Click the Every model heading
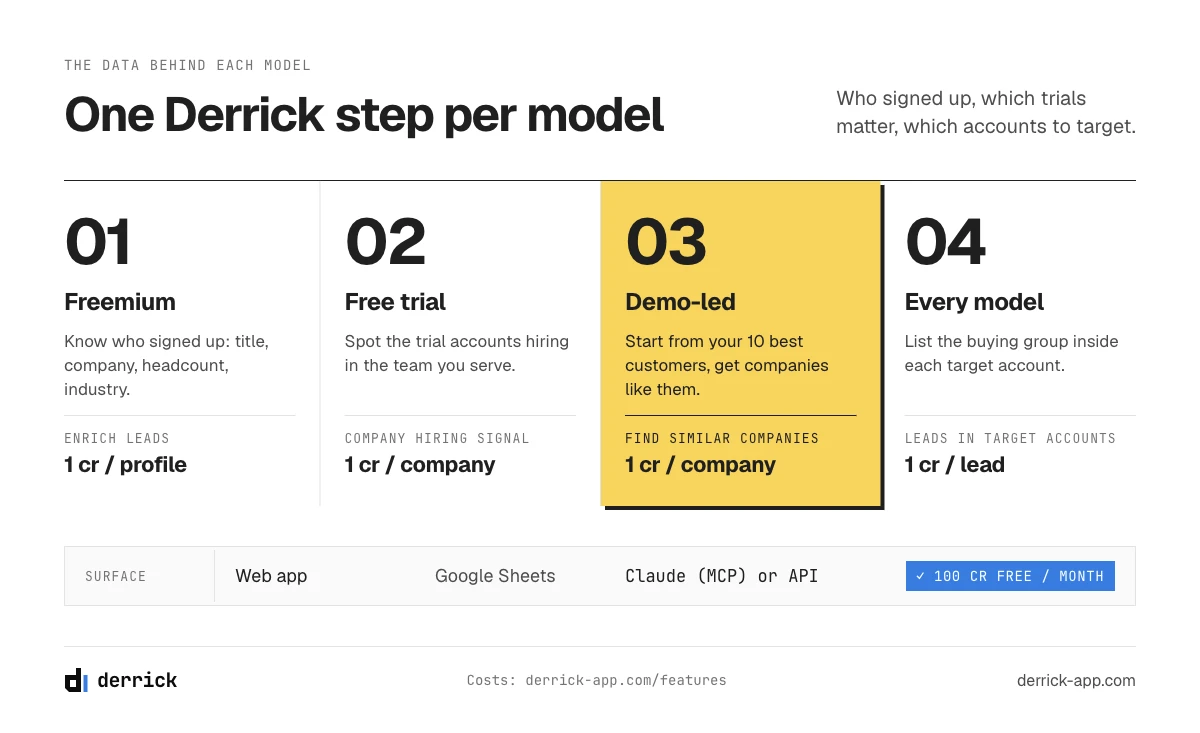The image size is (1200, 733). pos(974,302)
